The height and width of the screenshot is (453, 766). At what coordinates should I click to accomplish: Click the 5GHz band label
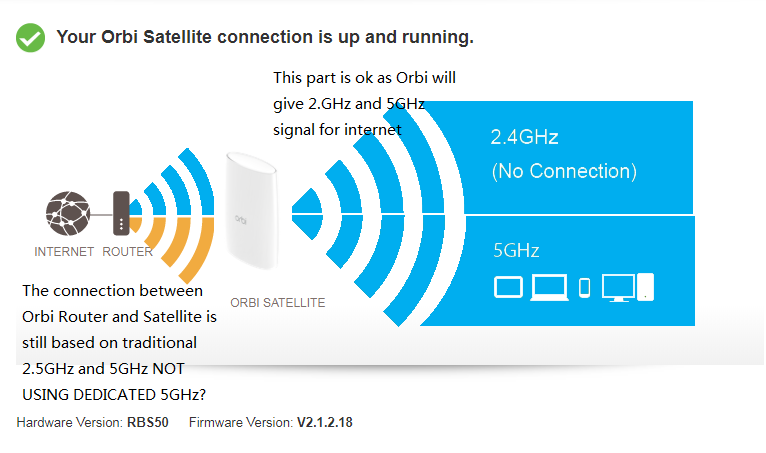click(x=516, y=250)
